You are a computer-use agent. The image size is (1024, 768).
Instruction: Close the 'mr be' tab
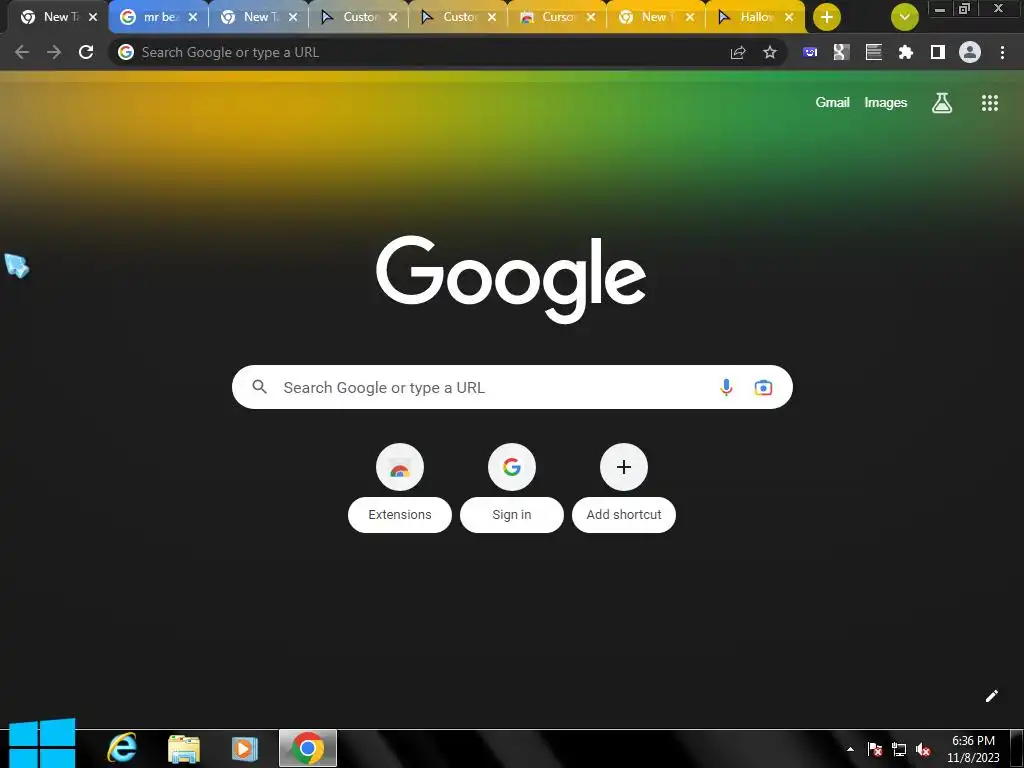coord(193,18)
